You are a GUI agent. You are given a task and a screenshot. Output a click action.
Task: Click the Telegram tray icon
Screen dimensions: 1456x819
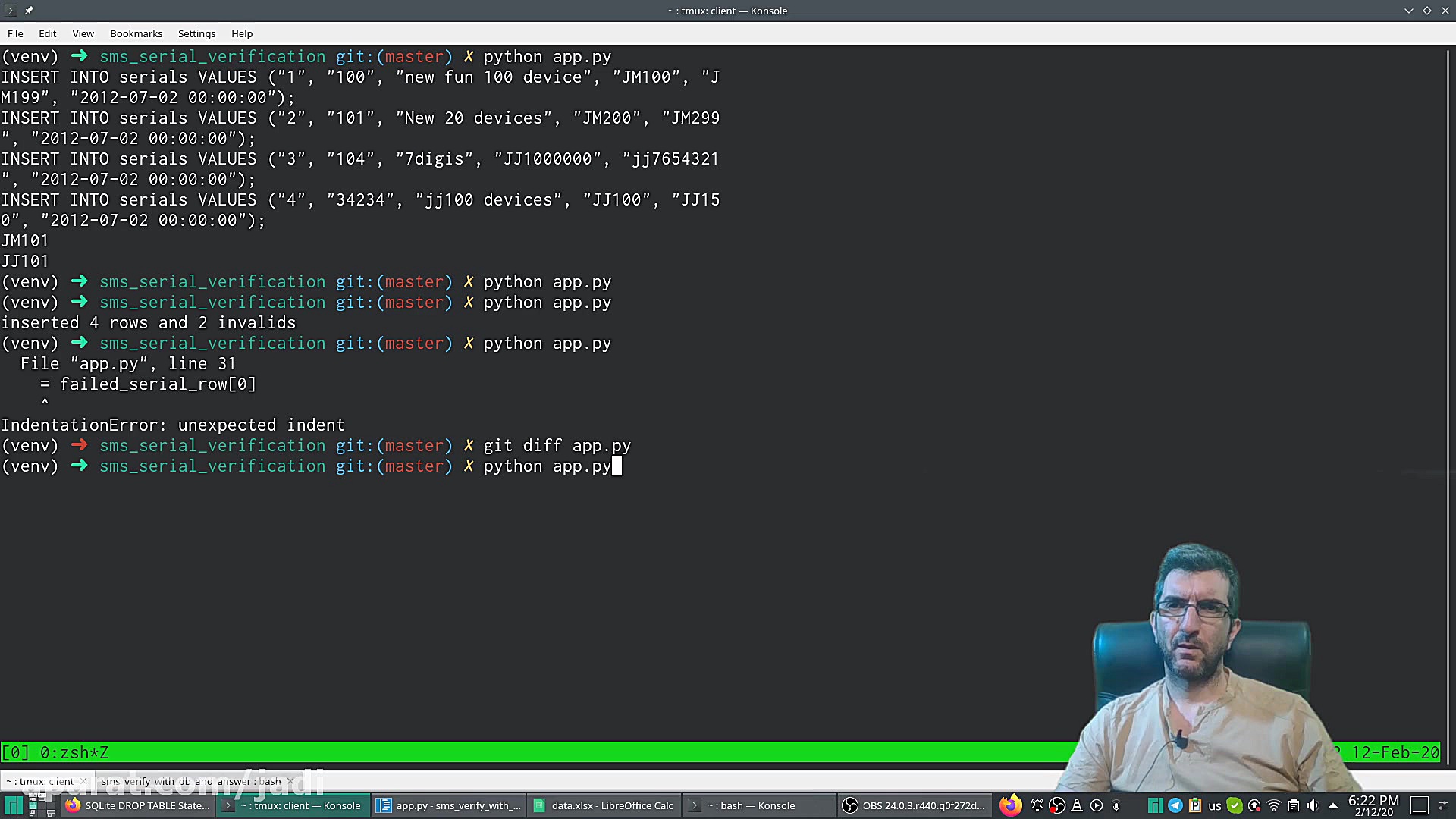(1175, 805)
